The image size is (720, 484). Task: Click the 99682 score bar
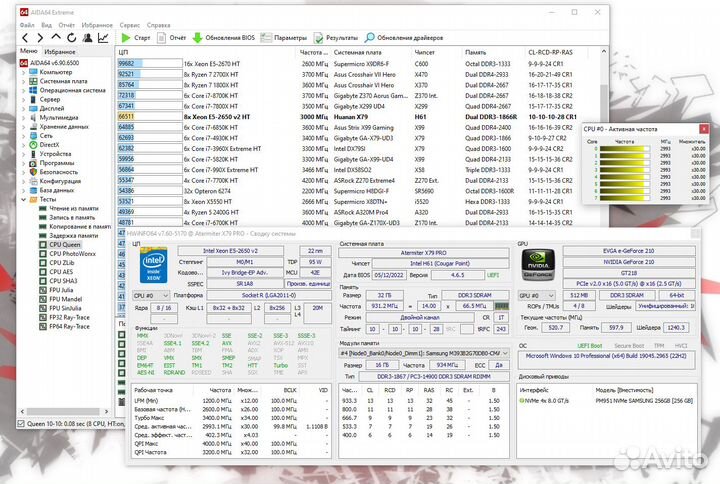(x=150, y=64)
